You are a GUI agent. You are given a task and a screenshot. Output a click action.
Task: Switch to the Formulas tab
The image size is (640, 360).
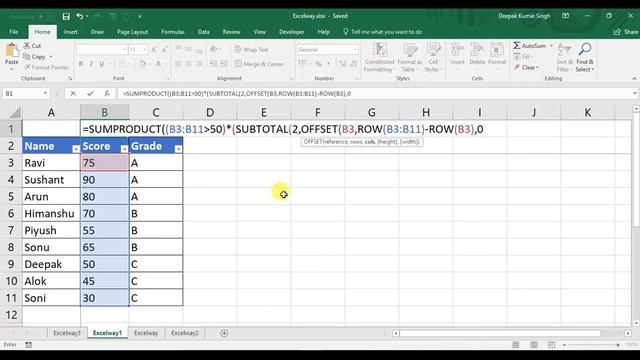[173, 32]
